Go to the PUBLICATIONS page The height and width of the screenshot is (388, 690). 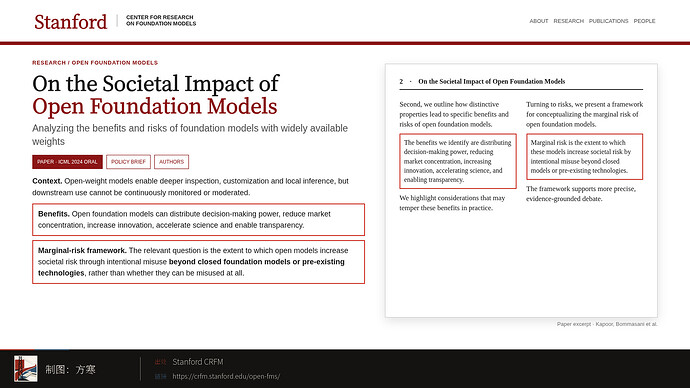[609, 21]
